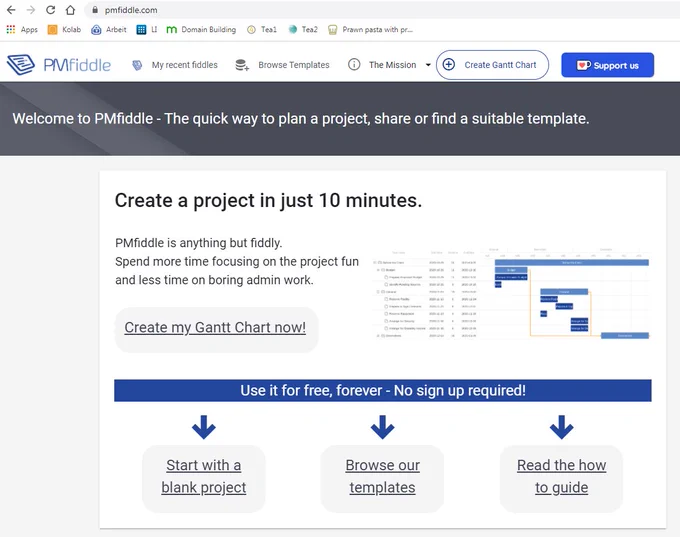Open My recent fiddles
This screenshot has width=680, height=537.
click(x=184, y=65)
